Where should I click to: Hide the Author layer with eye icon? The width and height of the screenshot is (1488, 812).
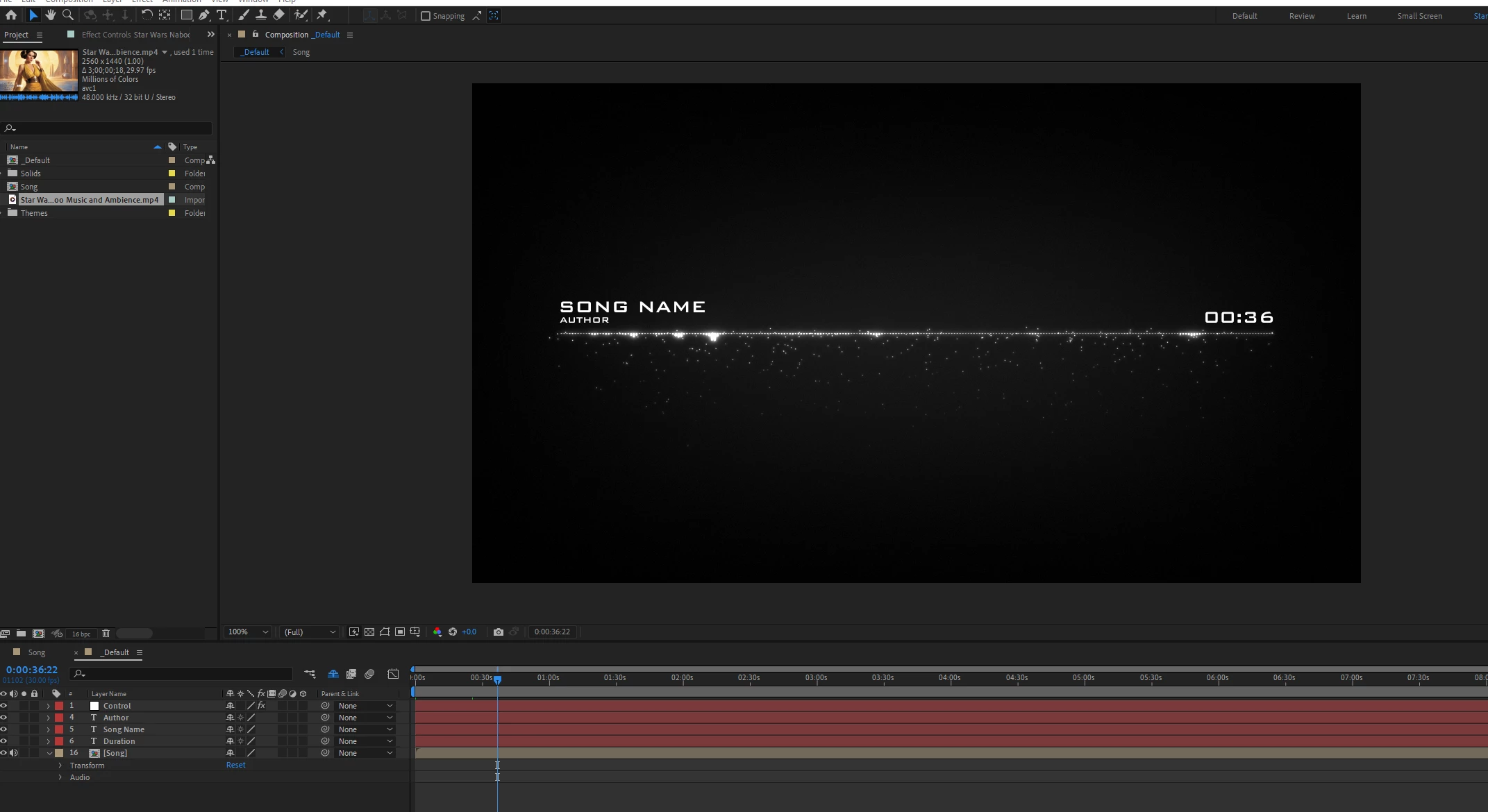3,718
